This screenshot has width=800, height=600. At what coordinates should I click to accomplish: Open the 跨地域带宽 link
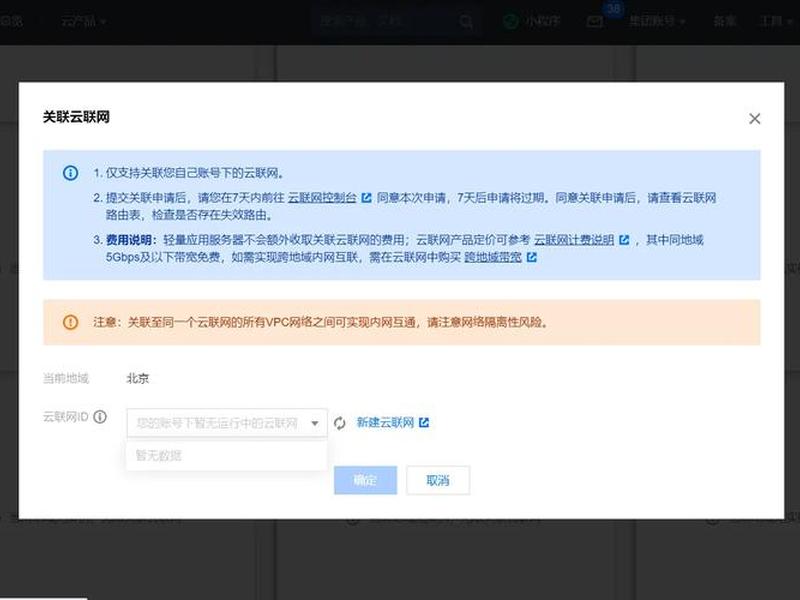tap(493, 257)
